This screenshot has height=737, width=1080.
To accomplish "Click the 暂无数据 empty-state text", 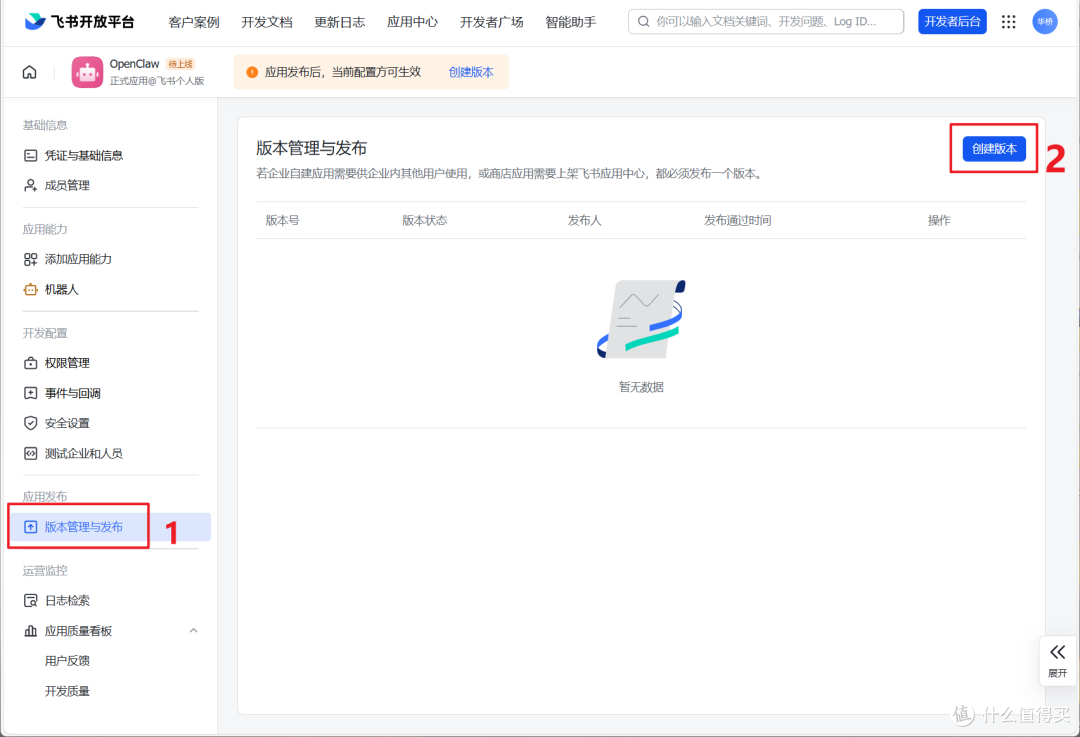I will point(641,387).
